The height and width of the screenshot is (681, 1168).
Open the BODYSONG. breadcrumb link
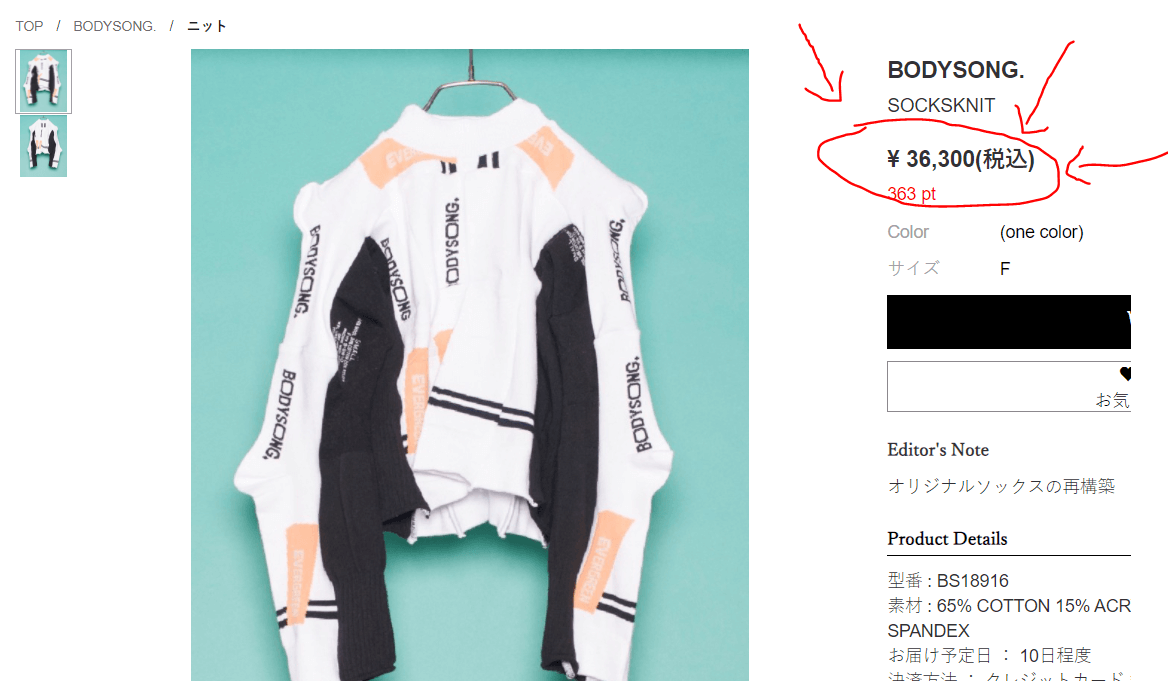coord(115,26)
